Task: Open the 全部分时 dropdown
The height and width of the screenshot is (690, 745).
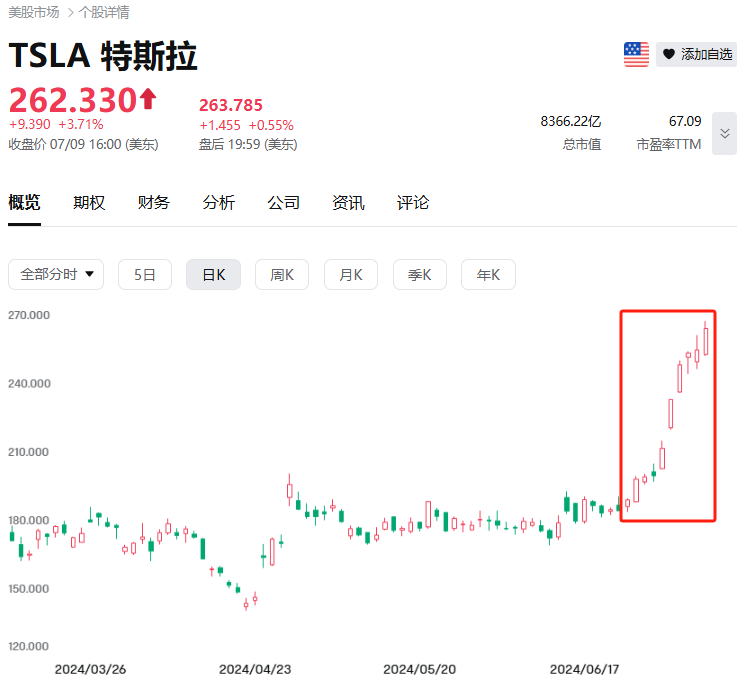Action: (56, 274)
